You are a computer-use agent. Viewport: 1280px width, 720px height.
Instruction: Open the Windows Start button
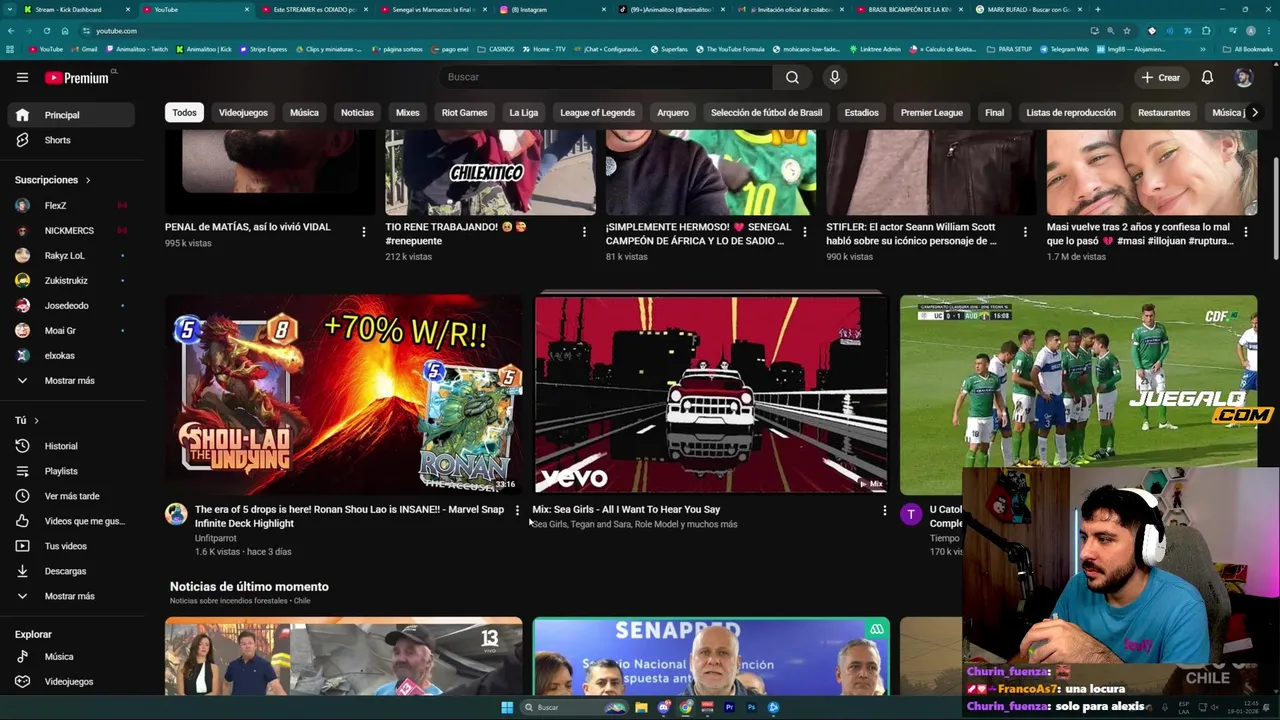507,708
